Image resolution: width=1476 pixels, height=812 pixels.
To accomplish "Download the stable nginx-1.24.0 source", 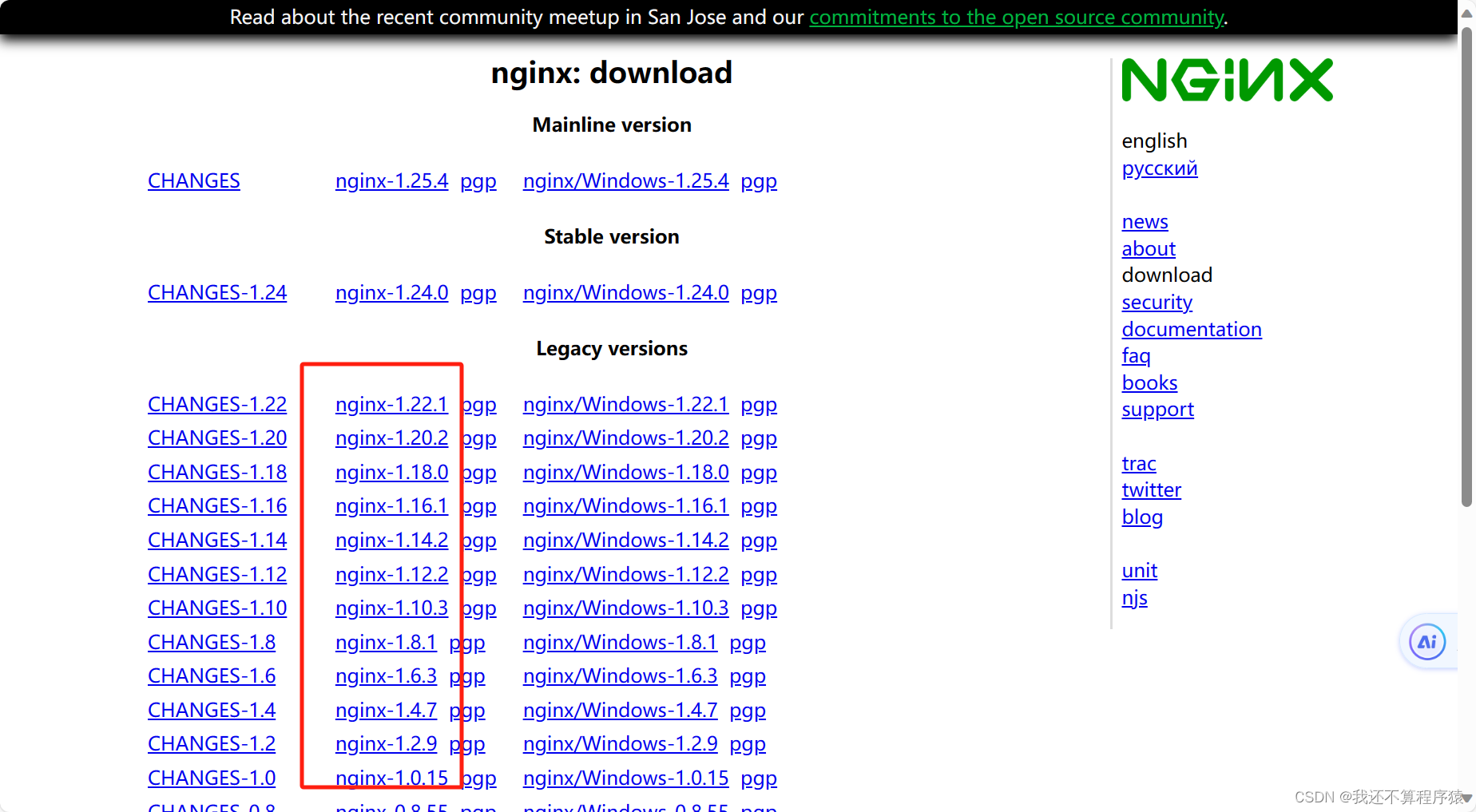I will click(391, 292).
